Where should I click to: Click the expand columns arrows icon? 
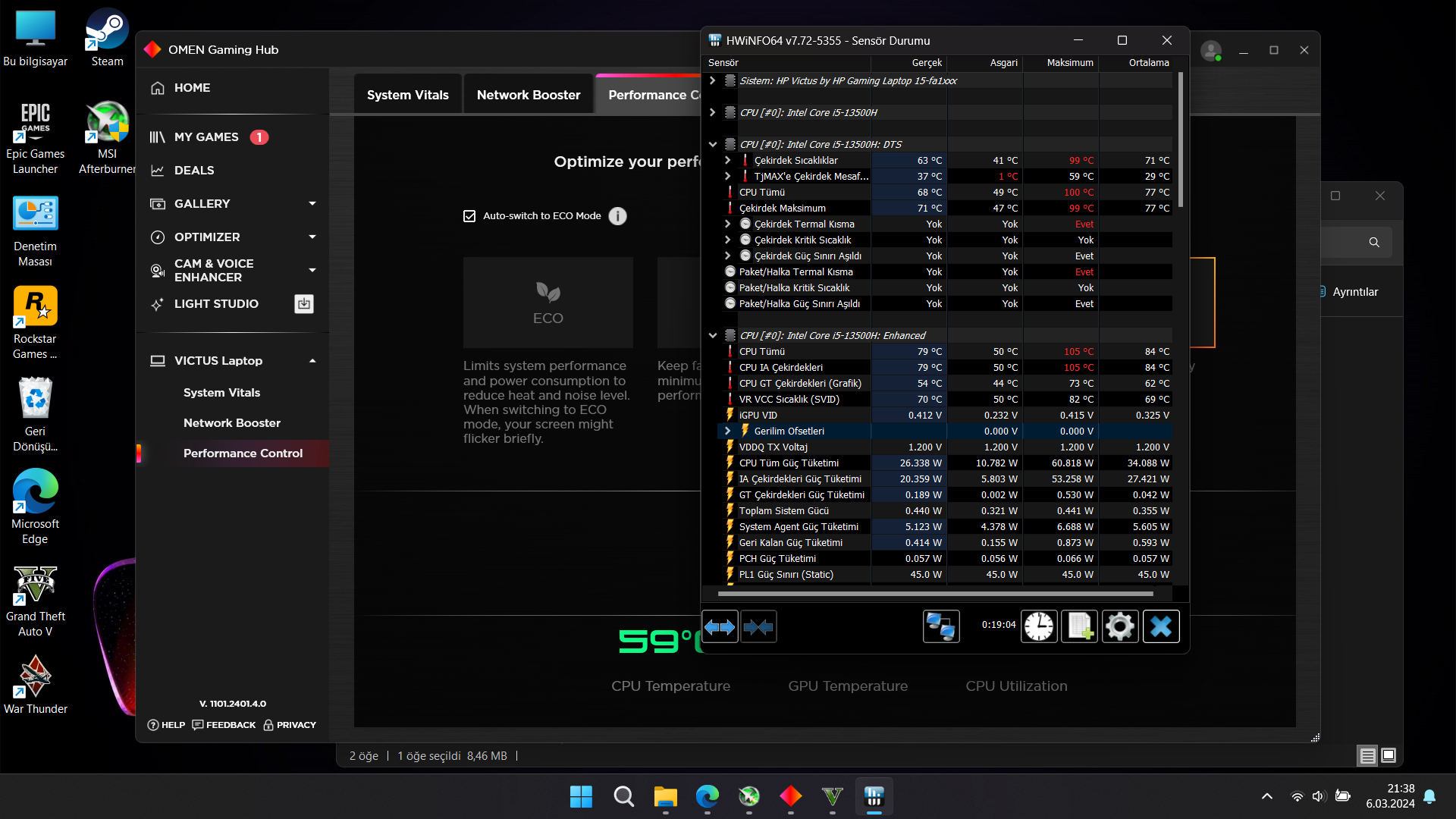pyautogui.click(x=720, y=626)
